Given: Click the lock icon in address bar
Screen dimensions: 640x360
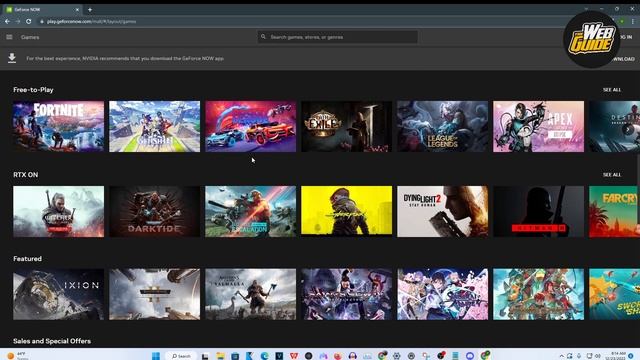Looking at the screenshot, I should (x=42, y=21).
